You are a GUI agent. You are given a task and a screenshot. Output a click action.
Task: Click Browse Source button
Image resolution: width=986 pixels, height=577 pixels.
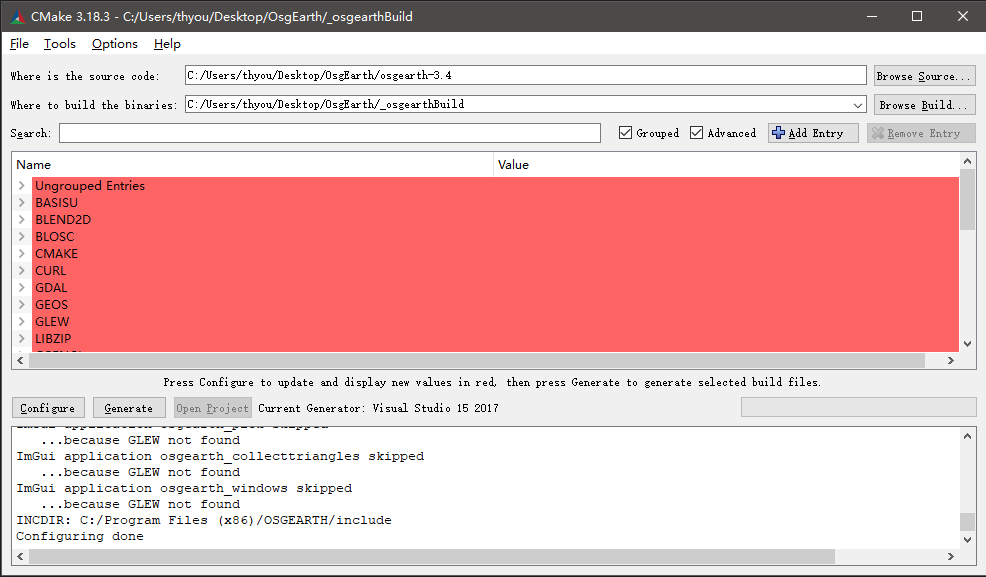tap(923, 76)
